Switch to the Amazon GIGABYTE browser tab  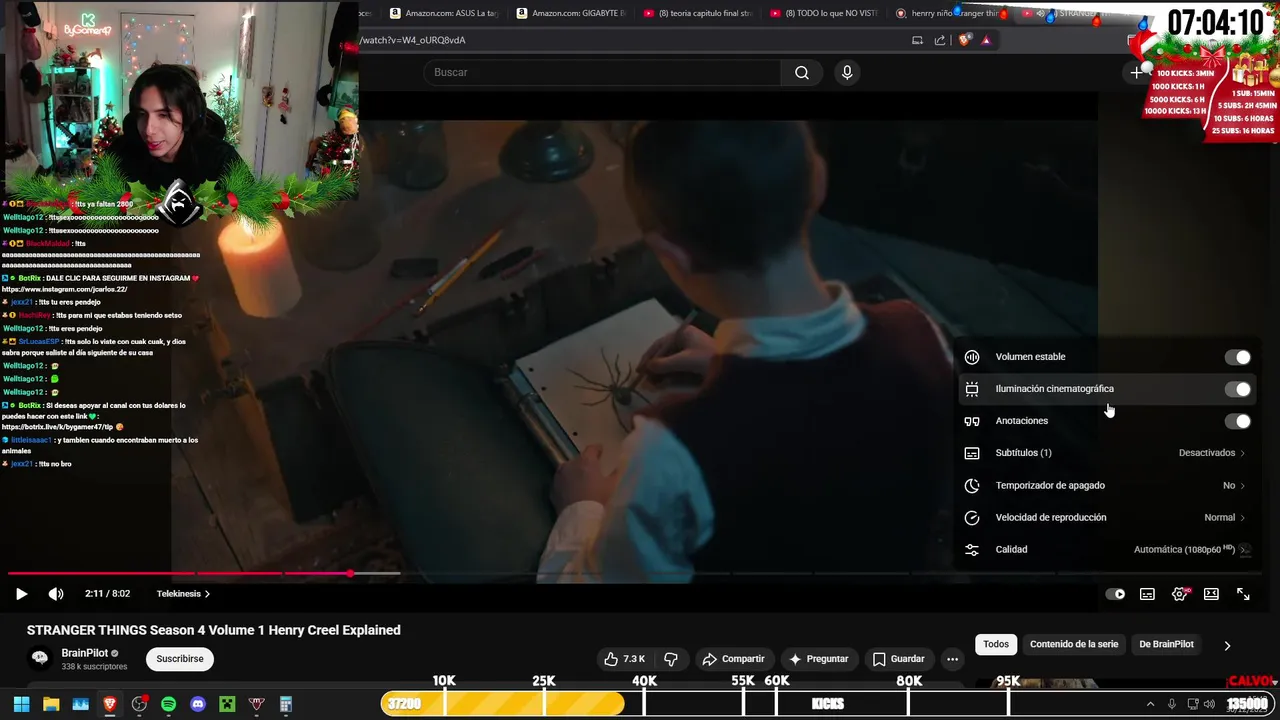[571, 13]
